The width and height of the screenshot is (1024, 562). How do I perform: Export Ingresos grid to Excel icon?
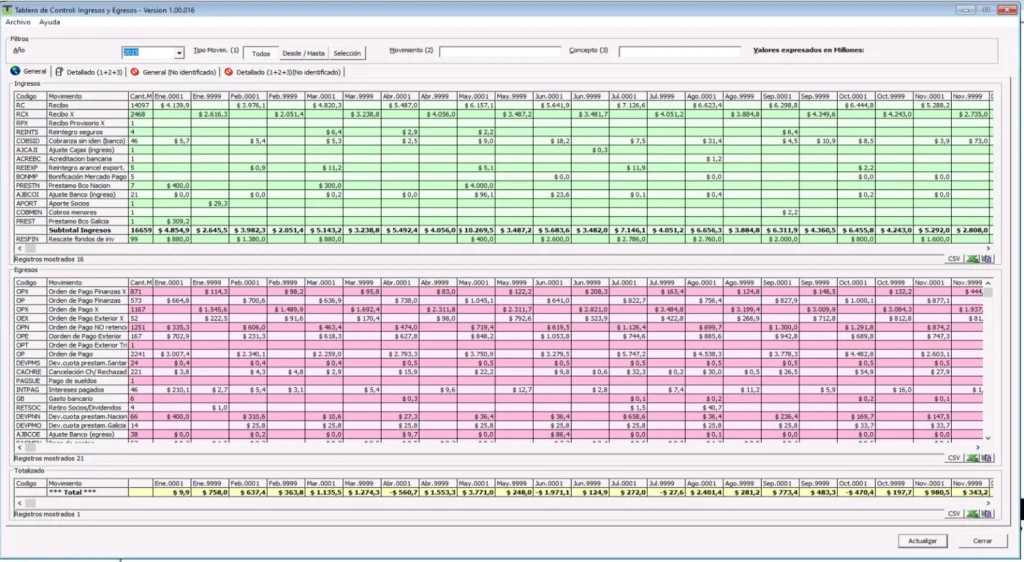971,258
